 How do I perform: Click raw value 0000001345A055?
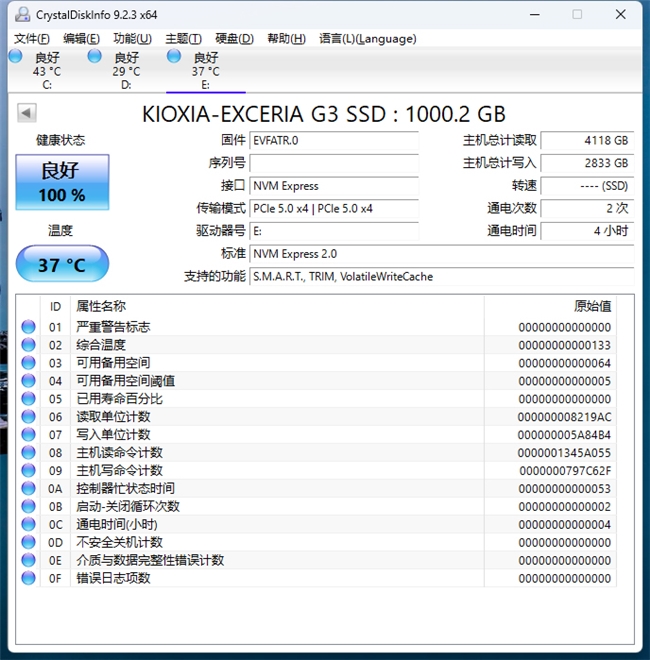pyautogui.click(x=564, y=453)
